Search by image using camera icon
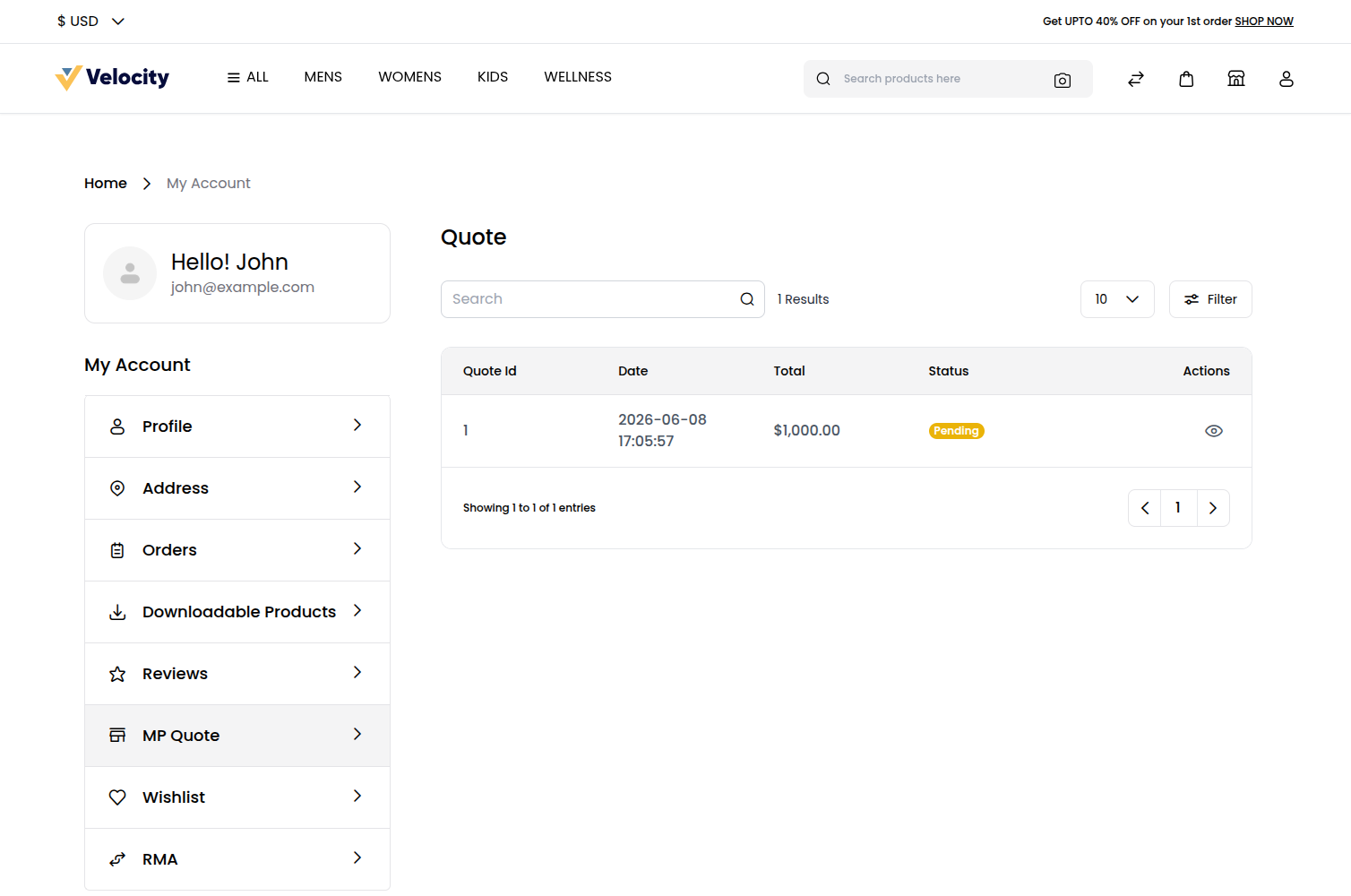 point(1063,80)
